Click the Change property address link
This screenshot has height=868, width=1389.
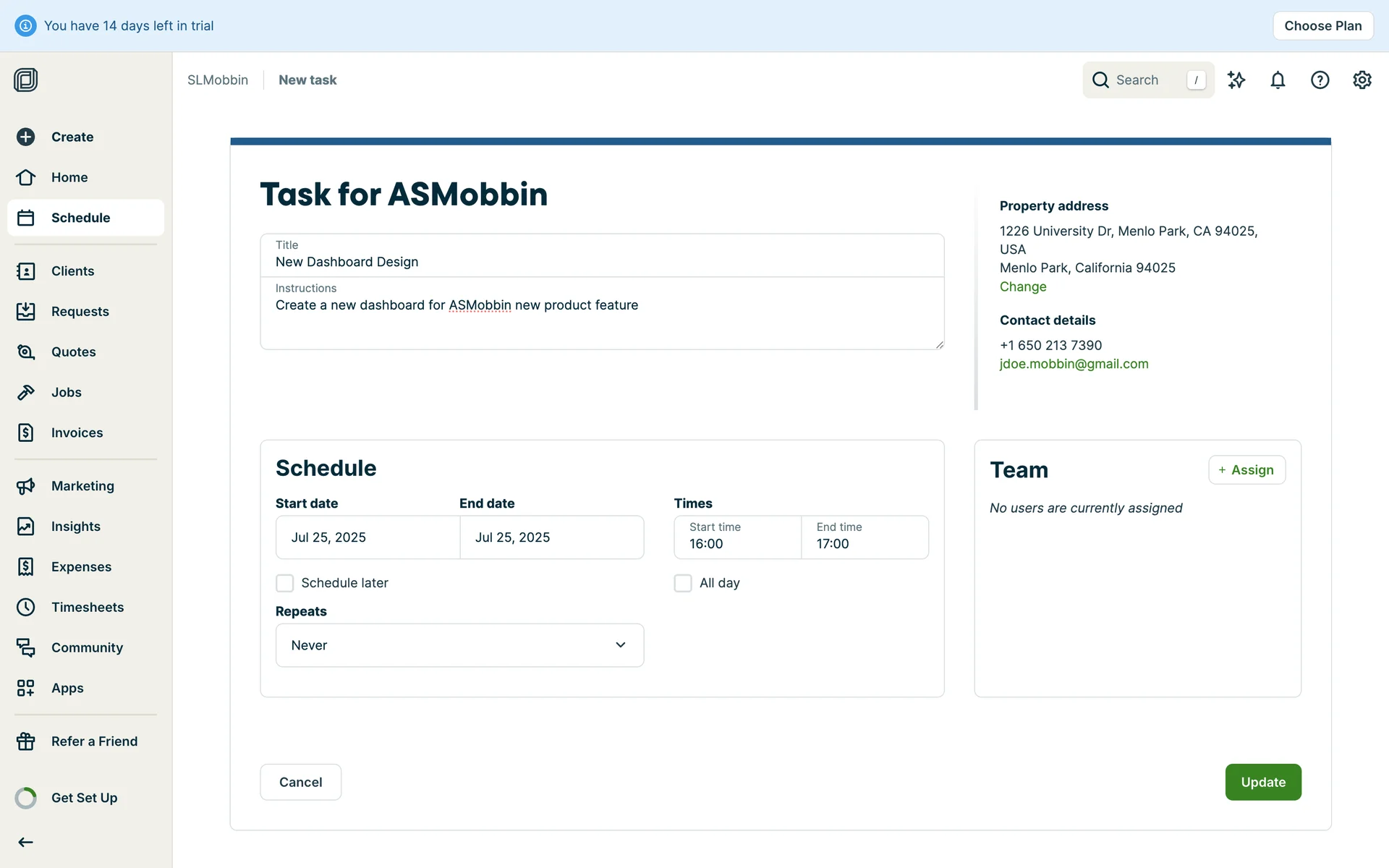[1022, 287]
